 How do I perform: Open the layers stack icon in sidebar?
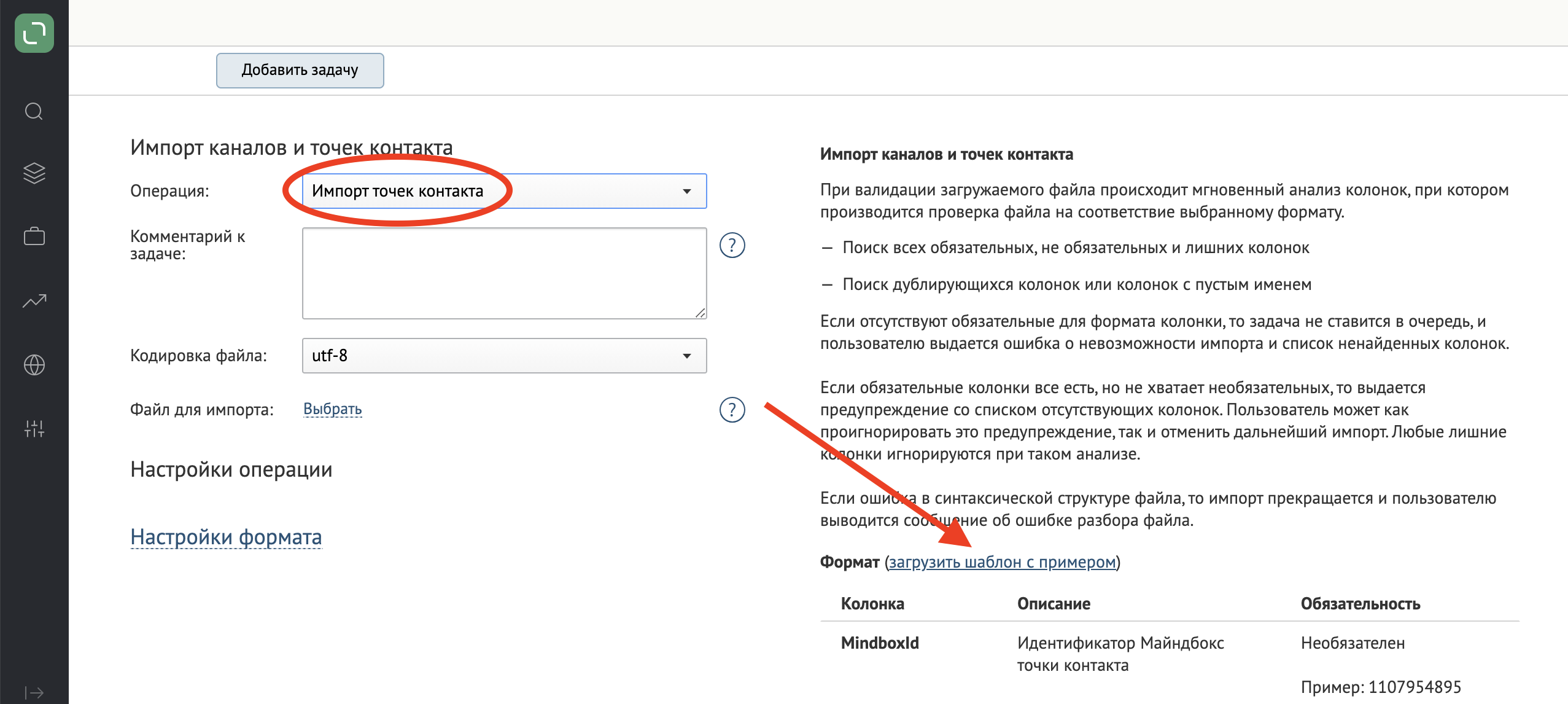pos(34,173)
